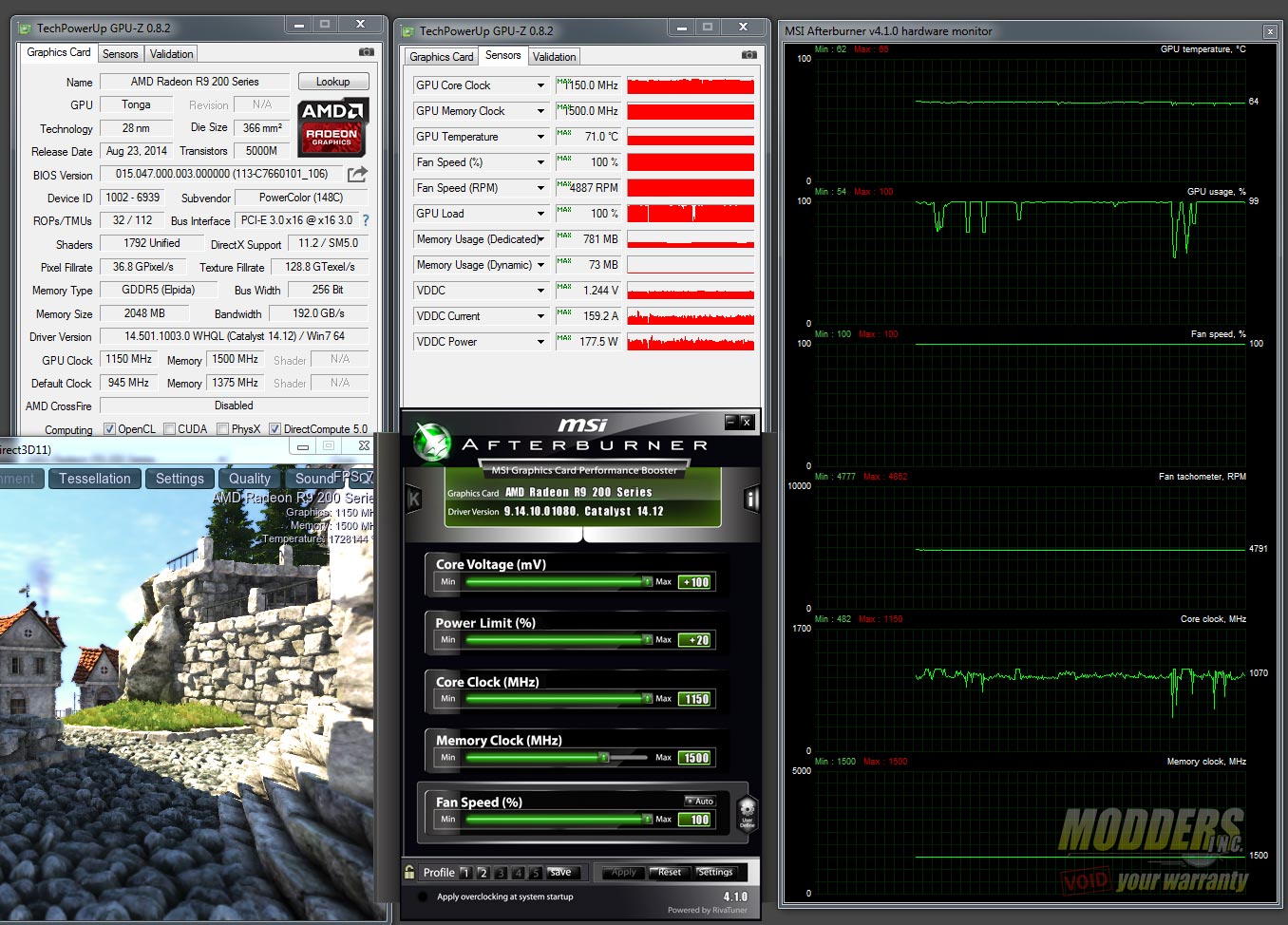Click the Subvendor value PowerColor (148C)
The image size is (1288, 925).
pyautogui.click(x=301, y=198)
